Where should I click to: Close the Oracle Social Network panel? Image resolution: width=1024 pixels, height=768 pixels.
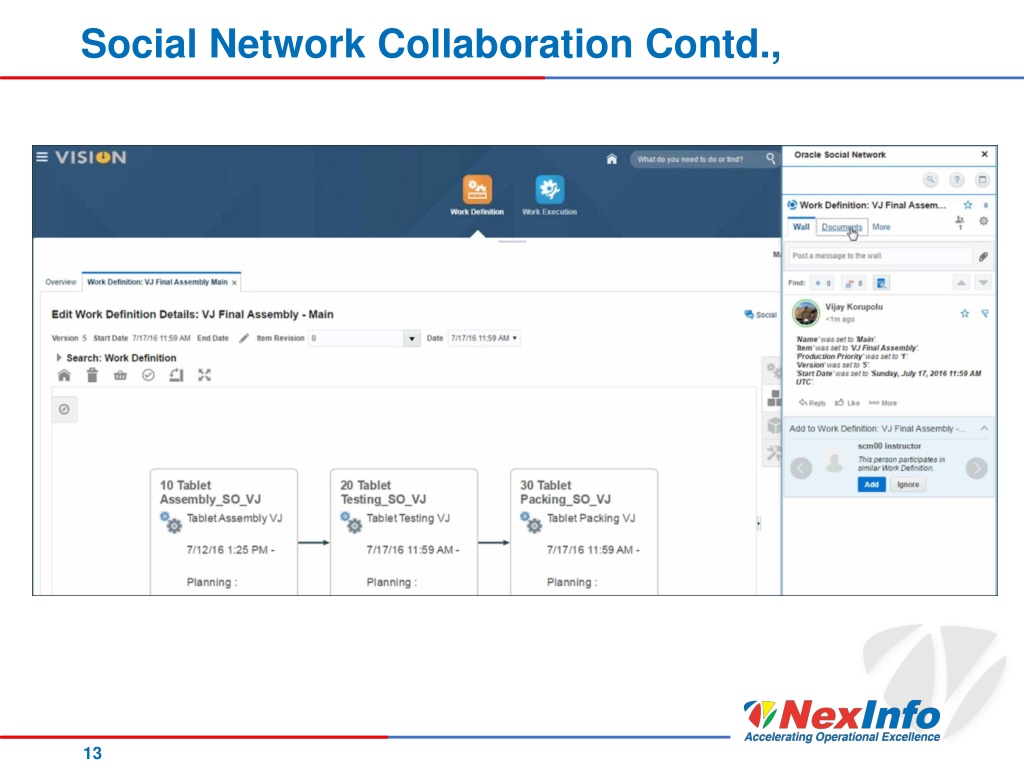tap(984, 154)
